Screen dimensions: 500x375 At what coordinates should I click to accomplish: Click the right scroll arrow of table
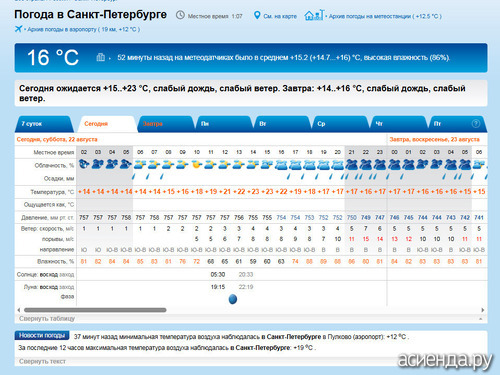point(483,310)
